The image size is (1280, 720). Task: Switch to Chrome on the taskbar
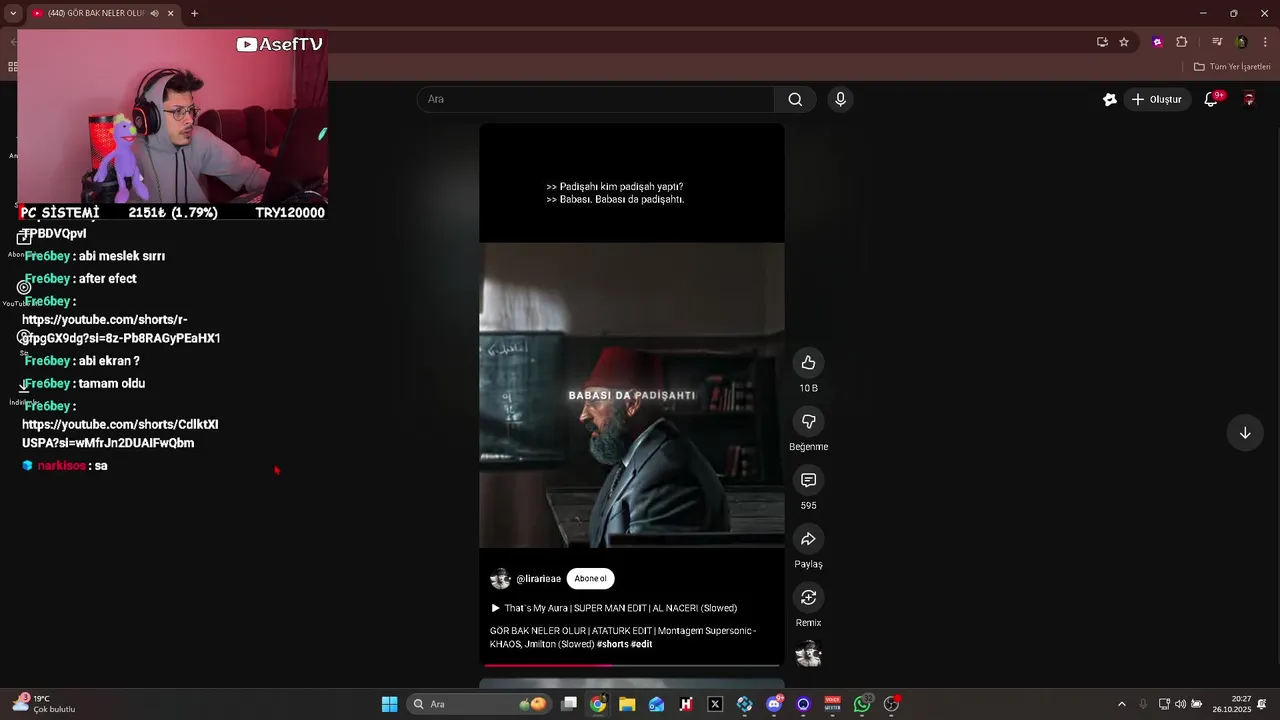[x=598, y=704]
